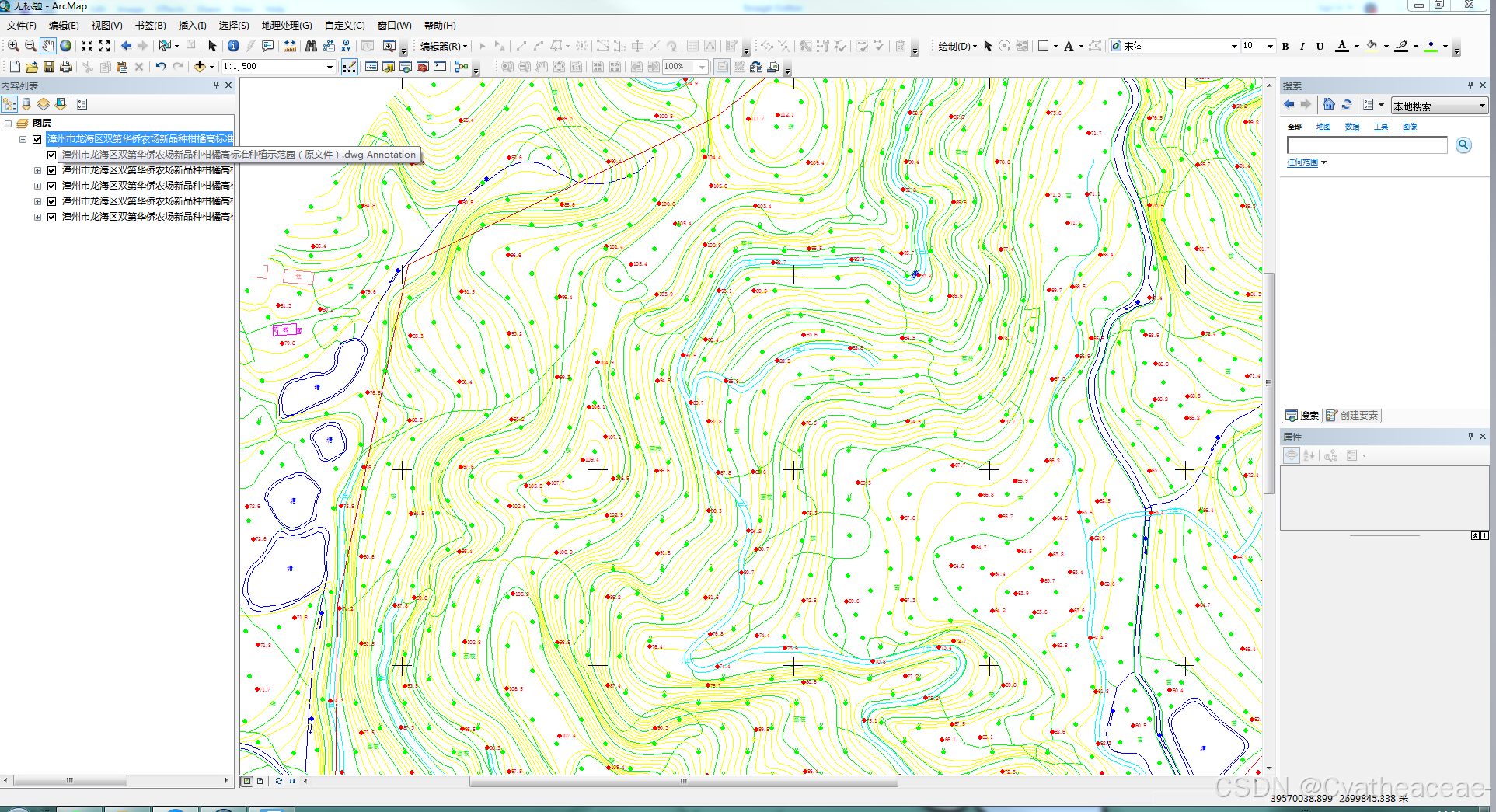The image size is (1496, 812).
Task: Open the font size 10 dropdown
Action: [x=1270, y=46]
